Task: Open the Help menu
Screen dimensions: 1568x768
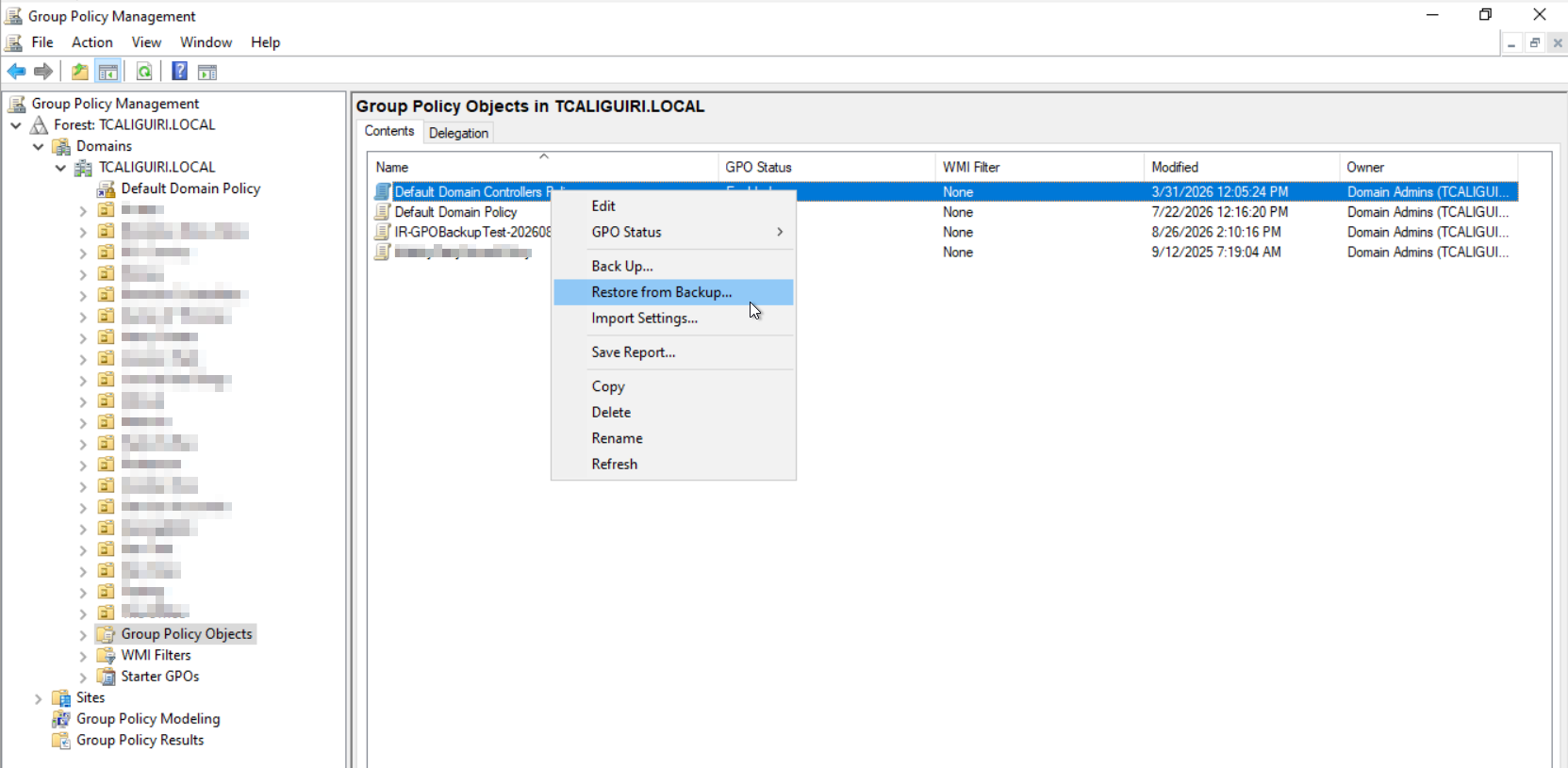Action: (266, 42)
